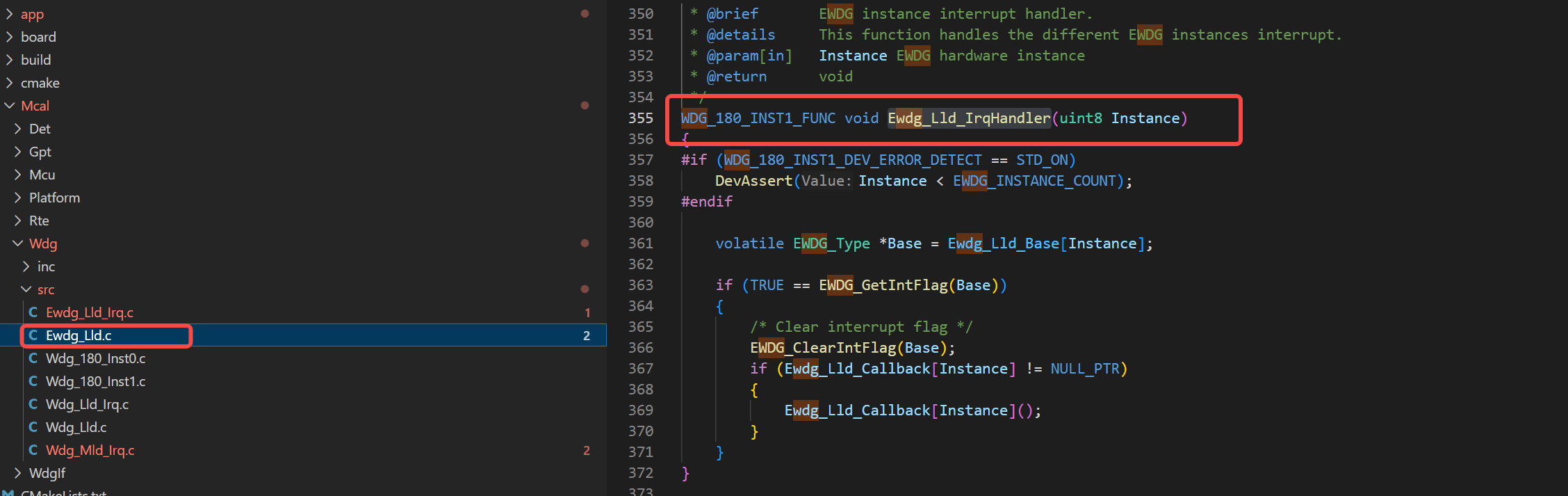Screen dimensions: 1568x496
Task: Open Wdg_Lld_Irq.c file
Action: 88,404
